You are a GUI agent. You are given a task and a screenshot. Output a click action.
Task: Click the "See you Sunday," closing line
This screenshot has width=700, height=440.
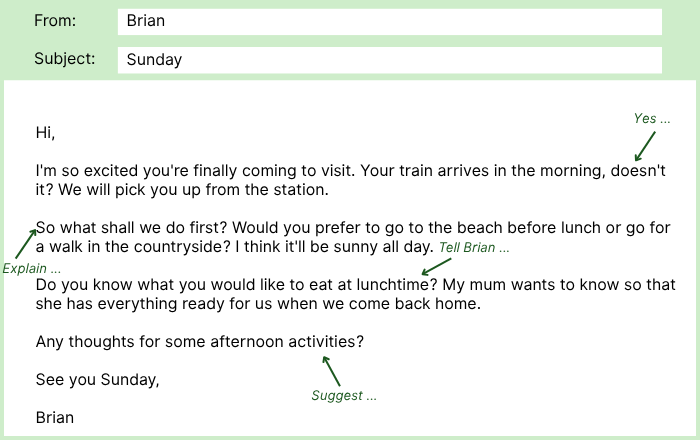pos(97,380)
